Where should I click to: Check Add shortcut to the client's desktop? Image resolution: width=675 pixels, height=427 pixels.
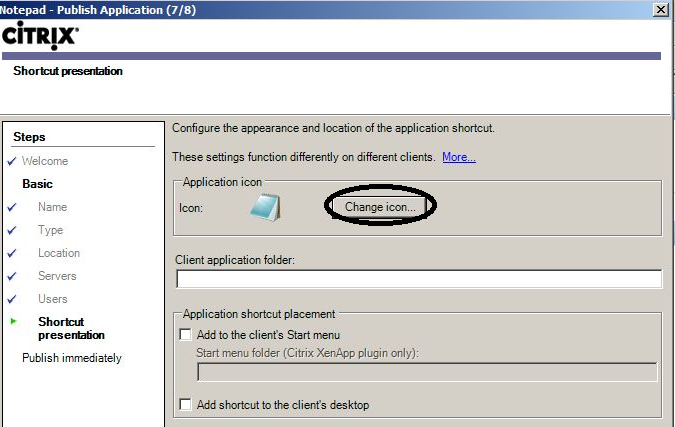coord(186,405)
